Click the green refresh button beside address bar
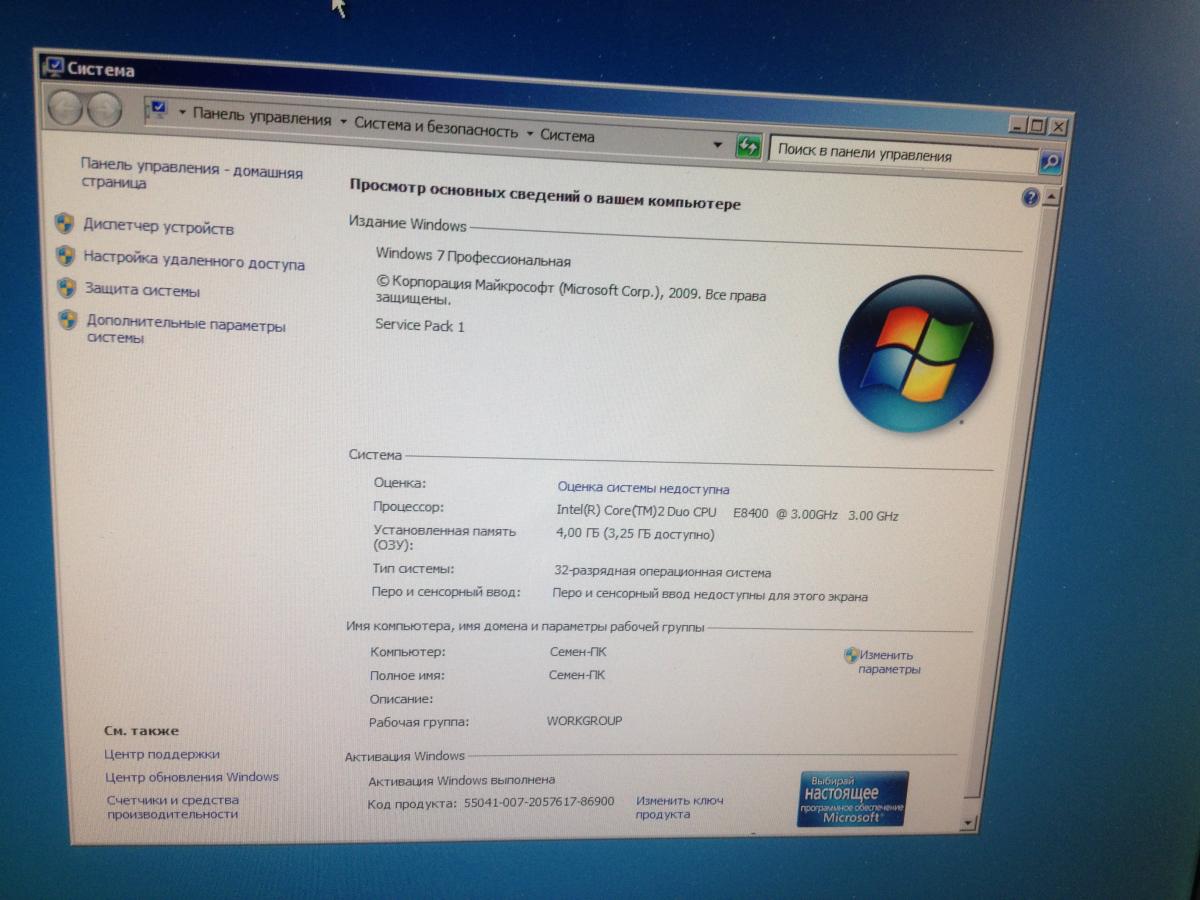1200x900 pixels. coord(749,147)
